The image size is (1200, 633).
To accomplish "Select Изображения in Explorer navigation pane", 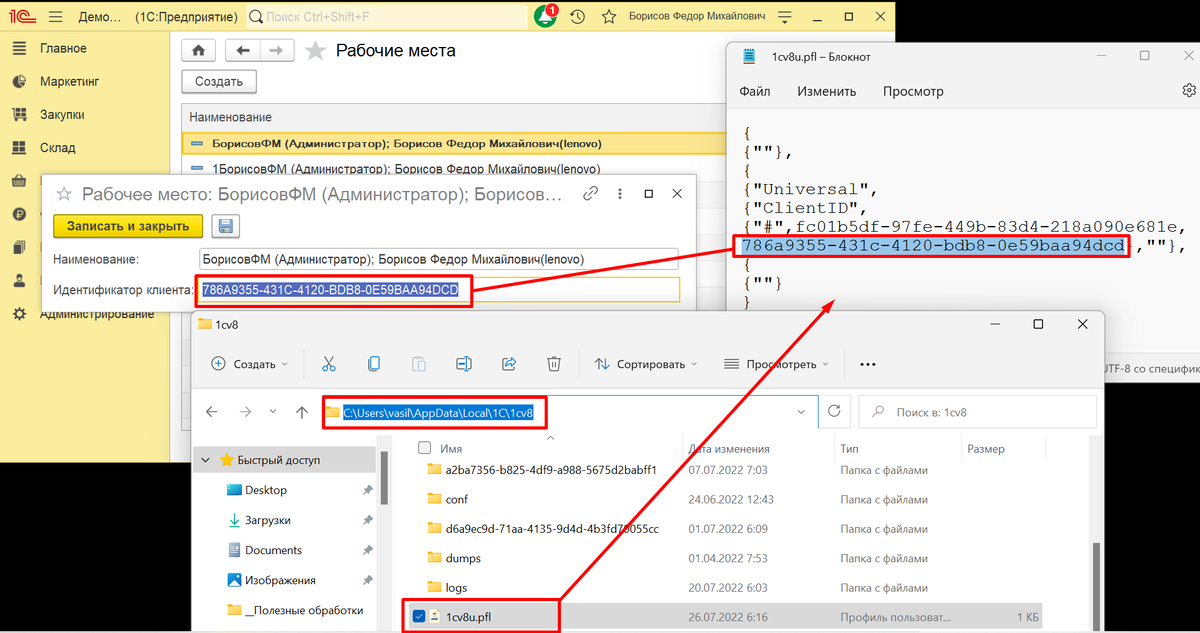I will pos(280,580).
